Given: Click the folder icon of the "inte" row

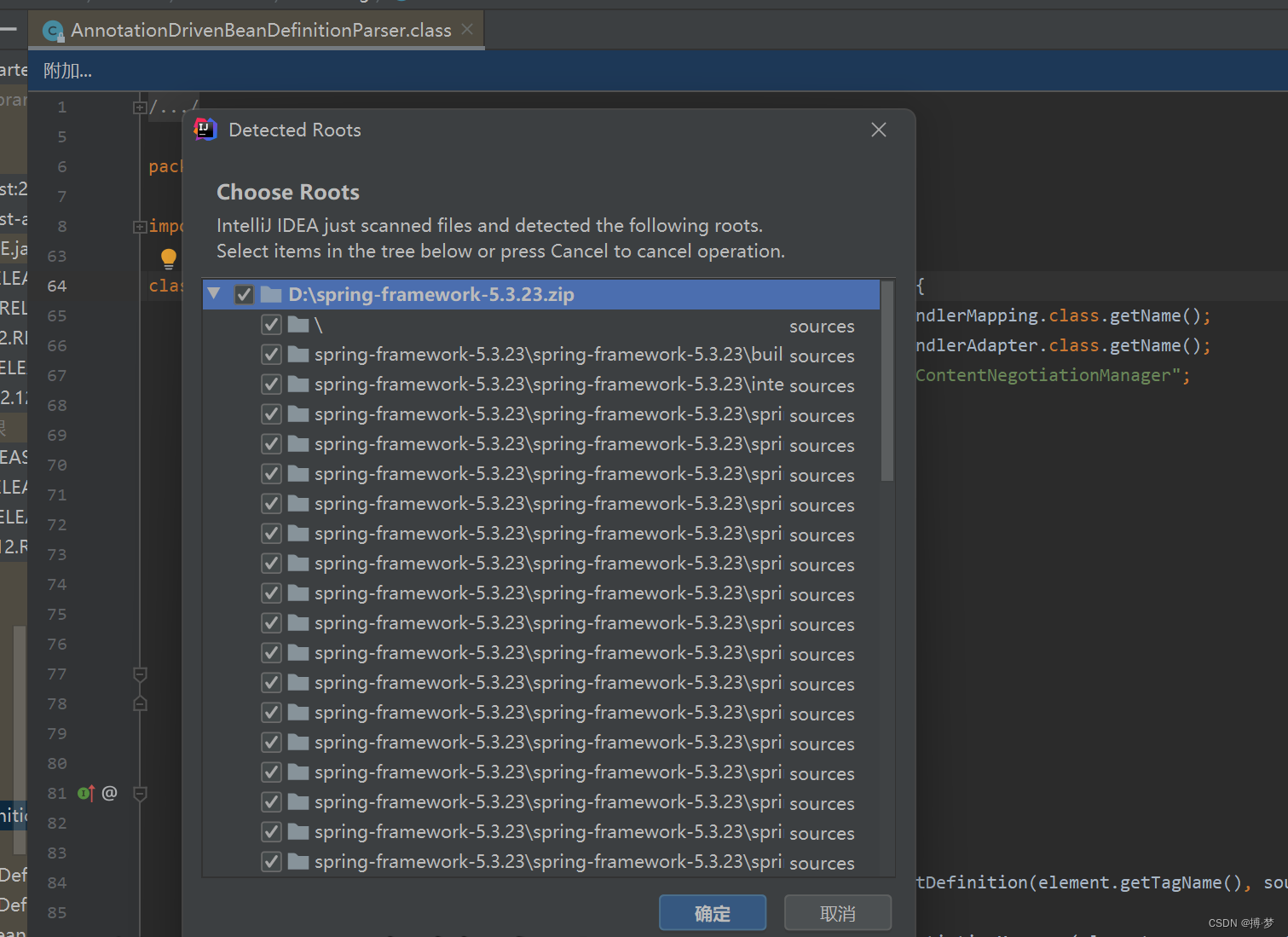Looking at the screenshot, I should 298,385.
